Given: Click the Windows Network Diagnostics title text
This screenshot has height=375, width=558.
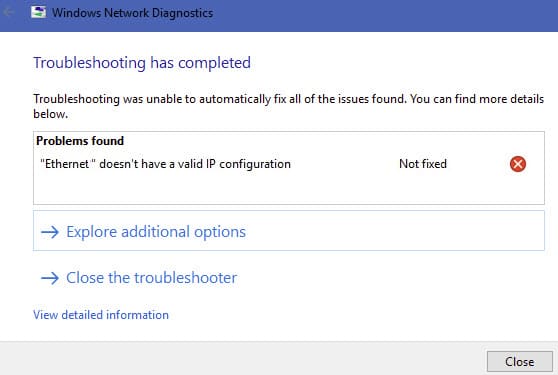Looking at the screenshot, I should coord(132,13).
